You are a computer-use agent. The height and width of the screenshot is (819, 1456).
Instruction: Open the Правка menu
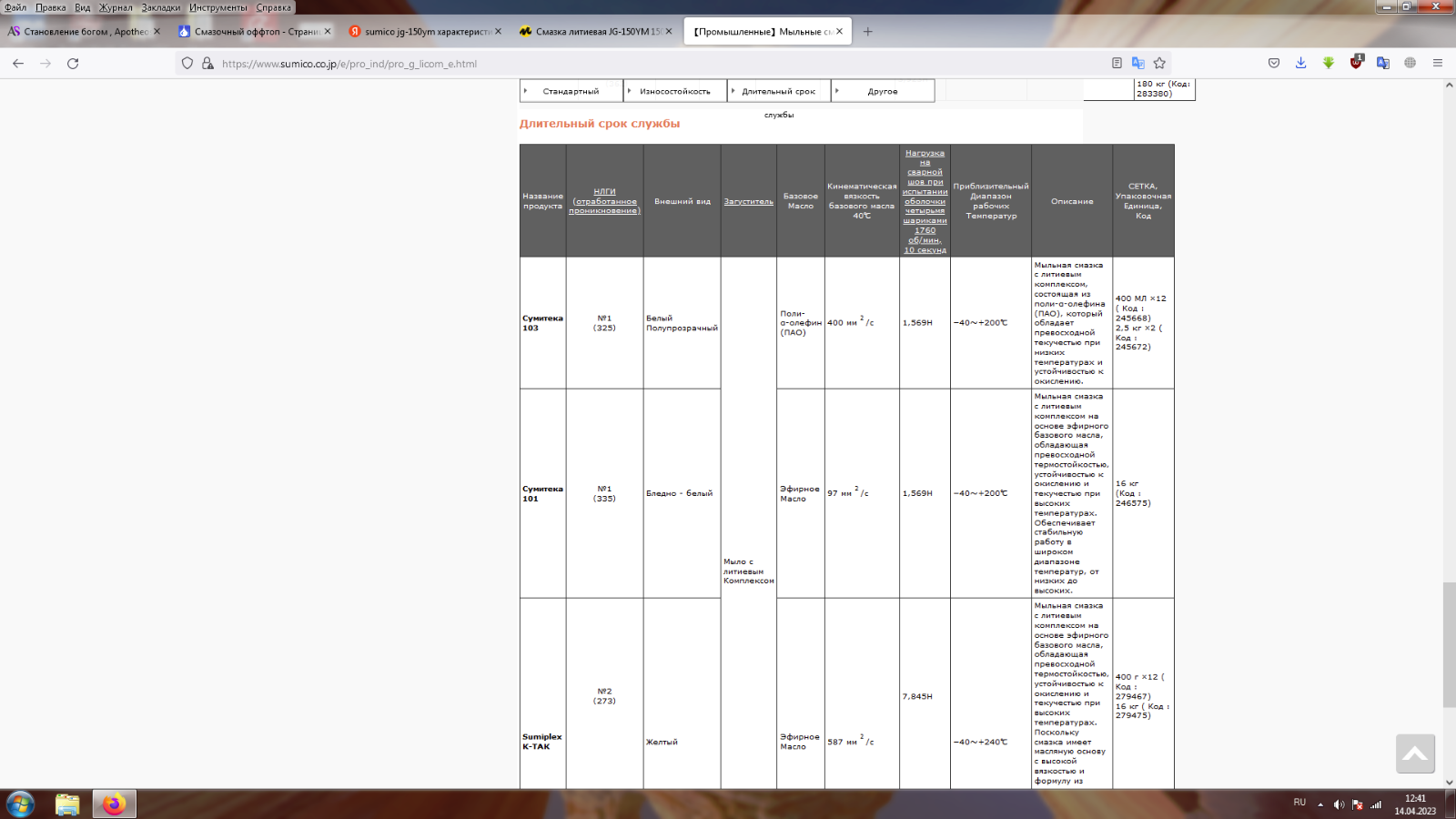pyautogui.click(x=51, y=7)
